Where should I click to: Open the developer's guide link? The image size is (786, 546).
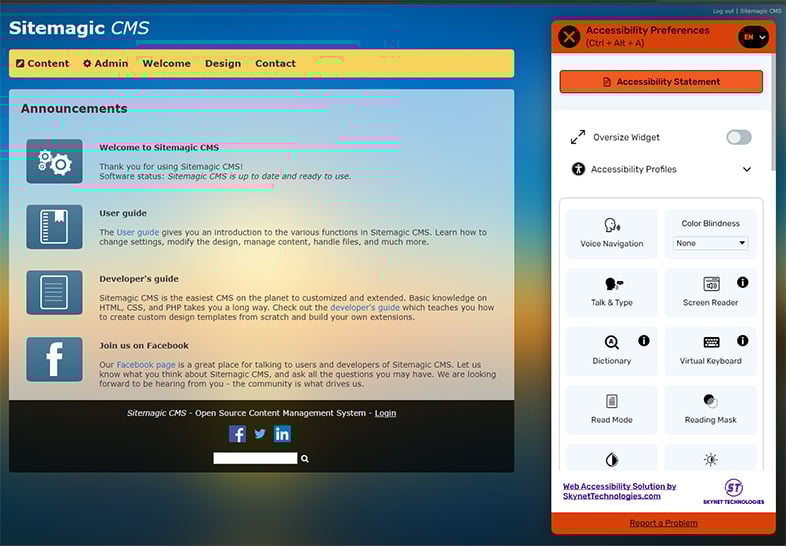pyautogui.click(x=365, y=307)
